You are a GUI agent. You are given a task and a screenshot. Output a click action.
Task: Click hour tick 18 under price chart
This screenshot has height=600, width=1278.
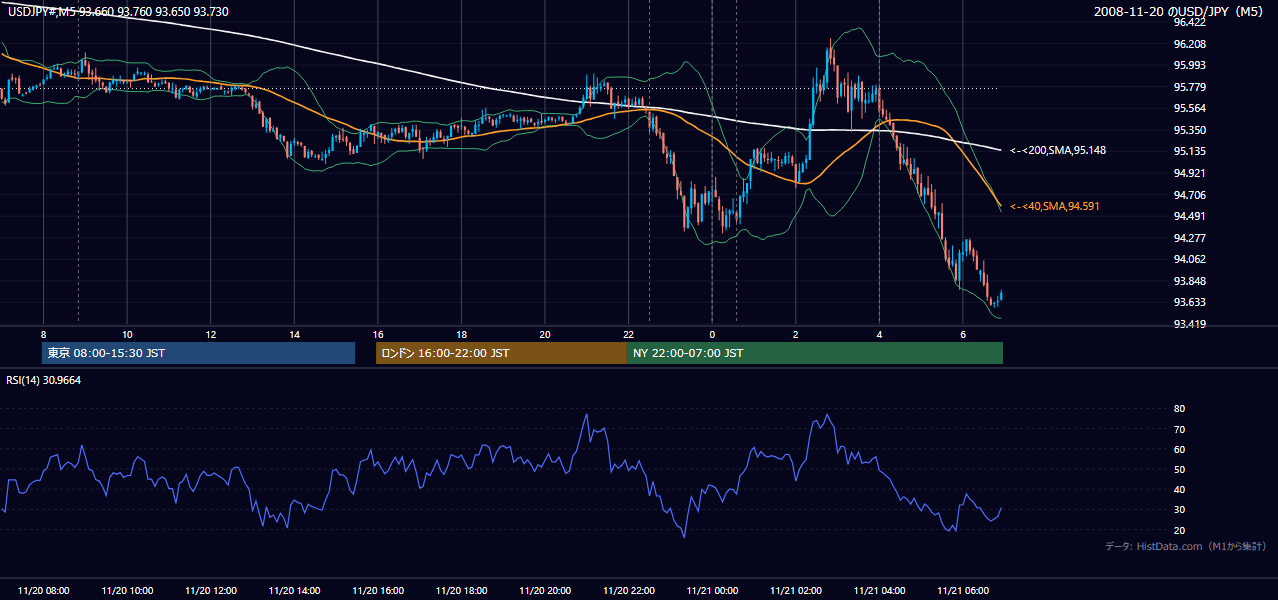461,334
